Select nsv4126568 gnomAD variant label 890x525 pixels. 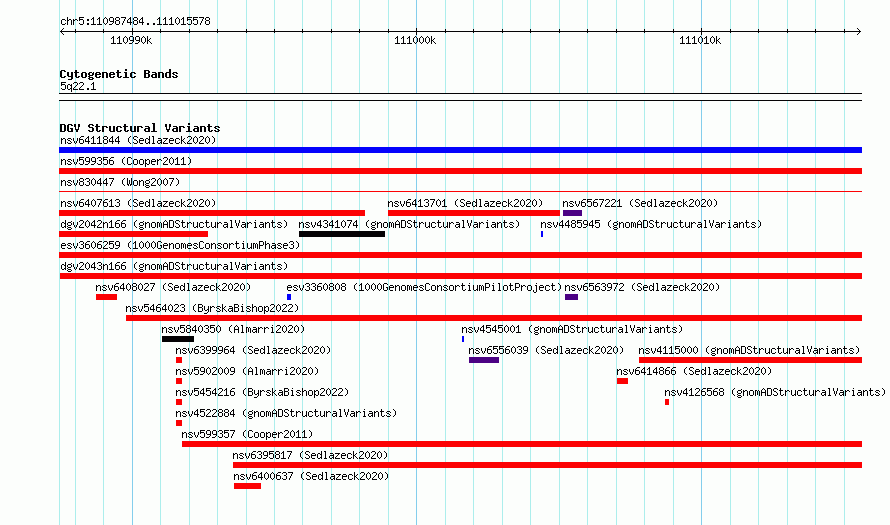coord(775,392)
